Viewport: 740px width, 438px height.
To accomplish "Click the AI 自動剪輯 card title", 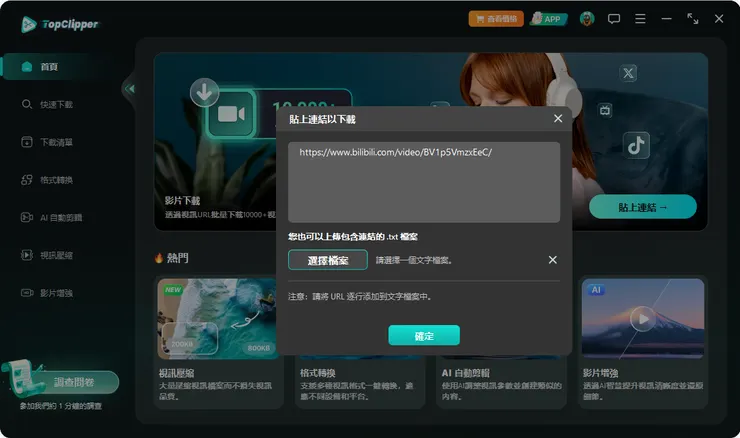I will (465, 373).
